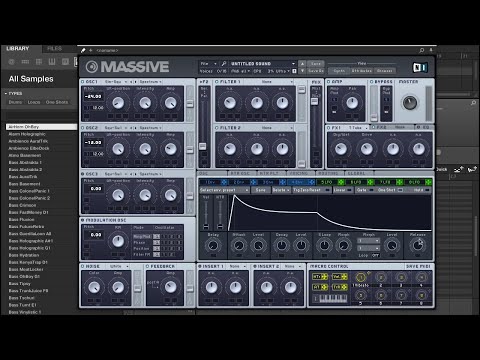This screenshot has height=360, width=480.
Task: Open the Select env. preset dropdown
Action: [x=224, y=190]
